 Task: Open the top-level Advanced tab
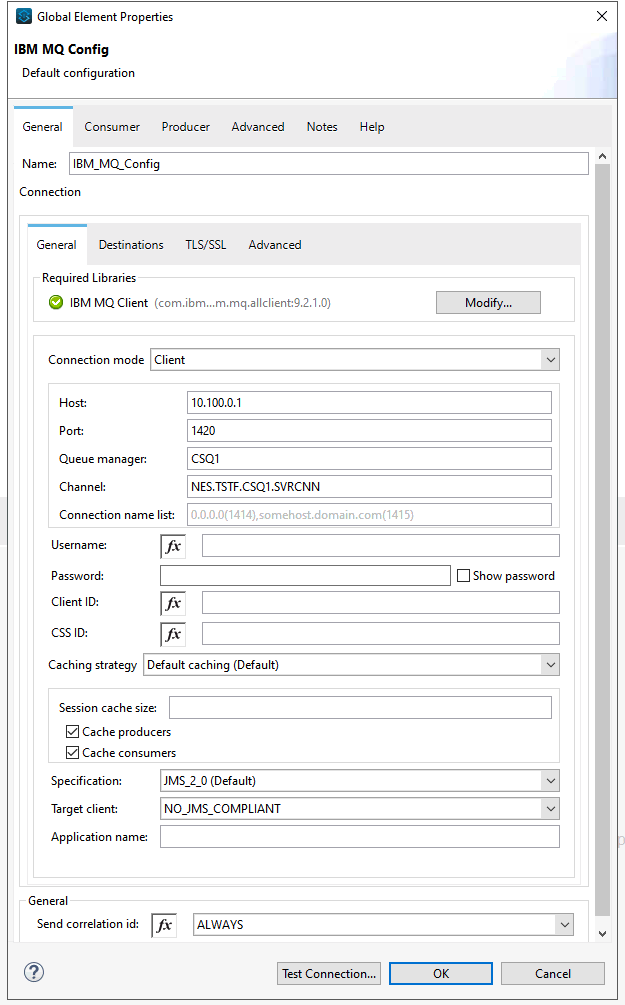(258, 127)
